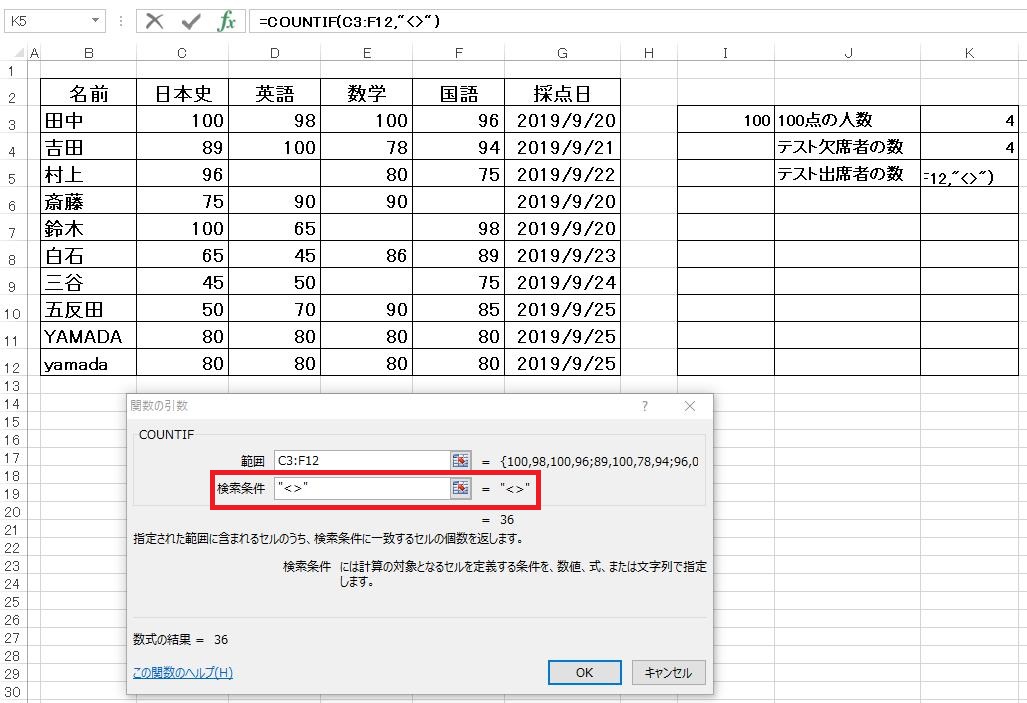Screen dimensions: 1027x703
Task: Click into the 範囲 input field
Action: click(360, 460)
